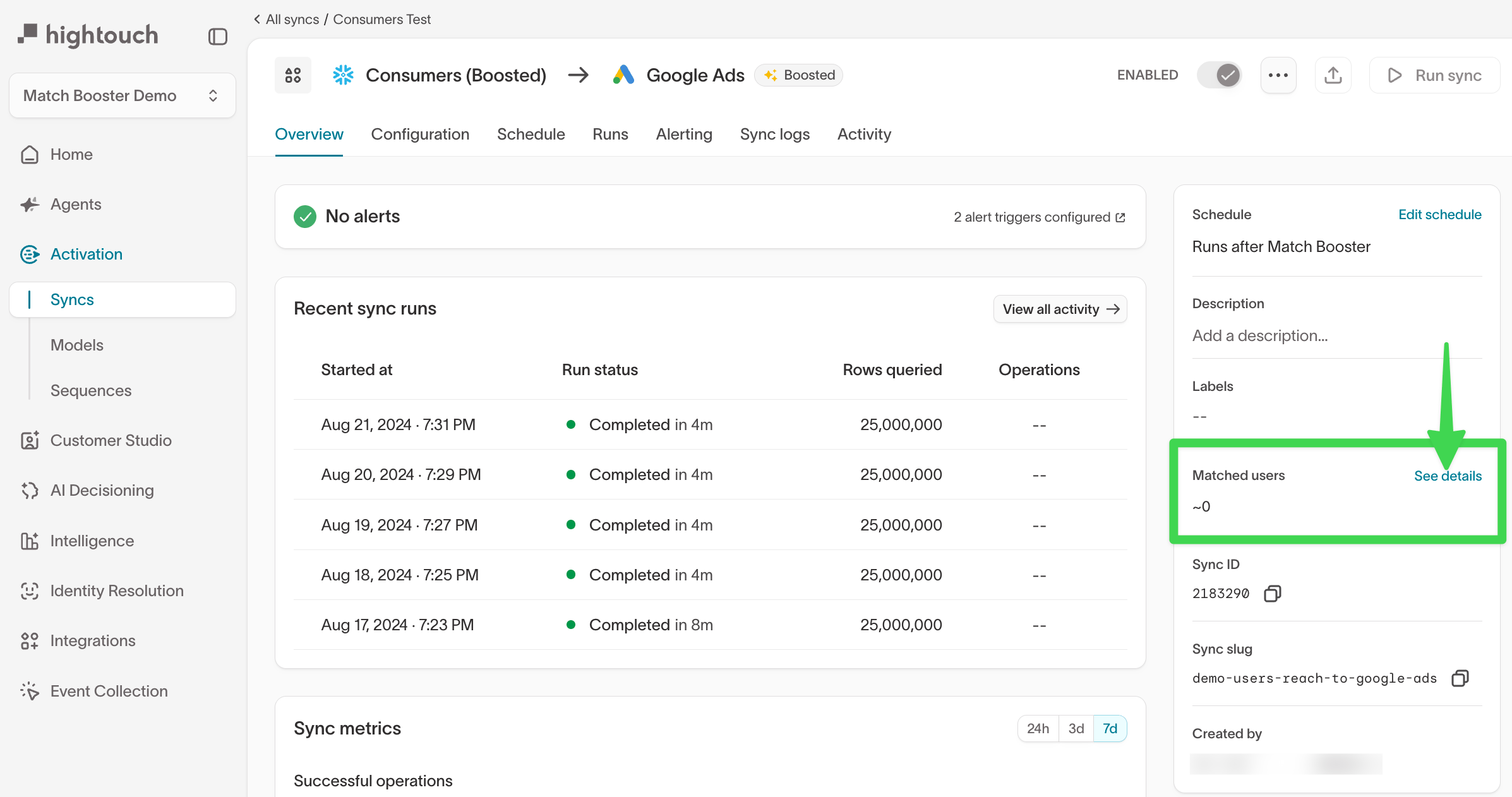The height and width of the screenshot is (797, 1512).
Task: Click the Run sync button
Action: [1434, 75]
